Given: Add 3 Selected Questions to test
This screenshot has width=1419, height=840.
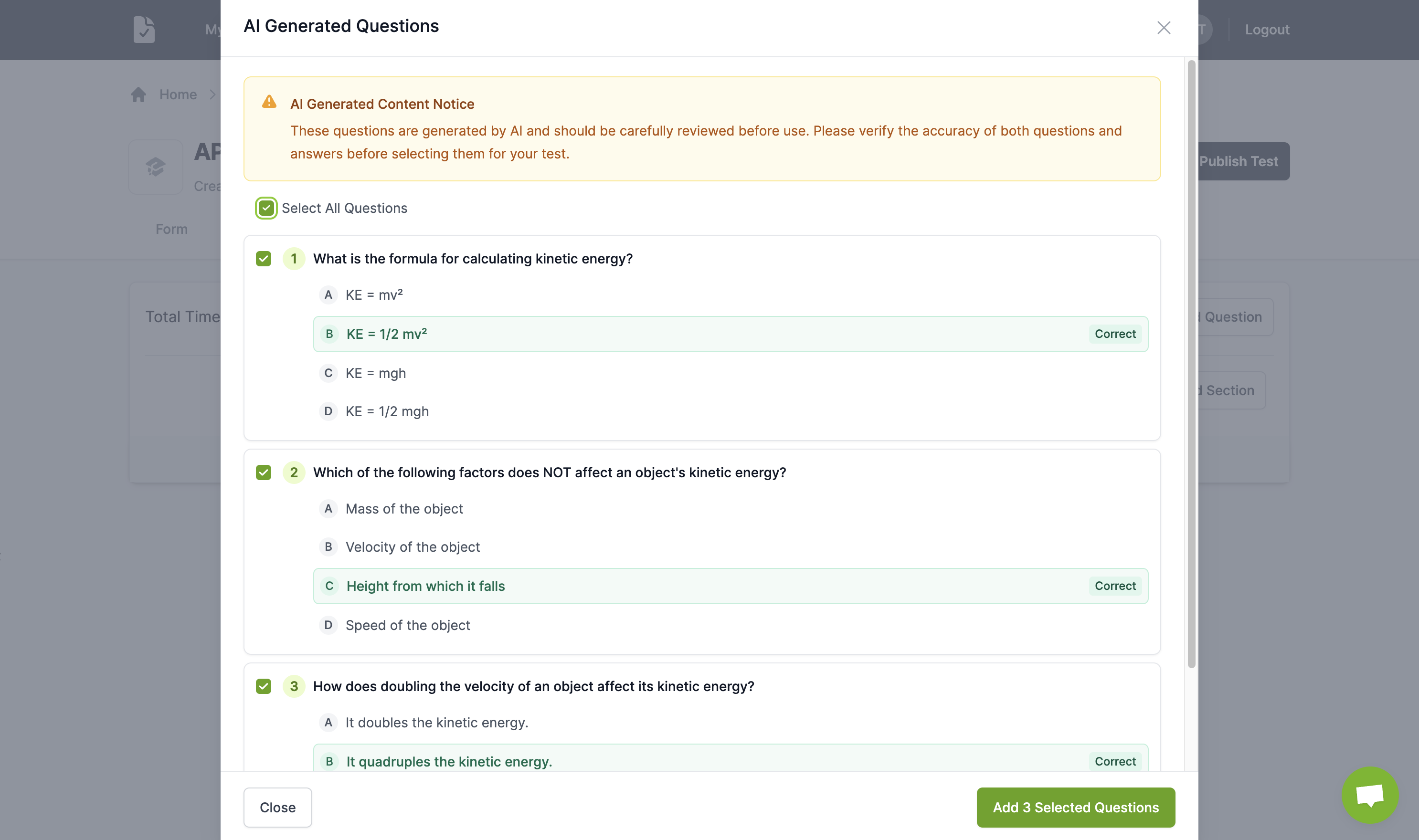Looking at the screenshot, I should 1075,807.
